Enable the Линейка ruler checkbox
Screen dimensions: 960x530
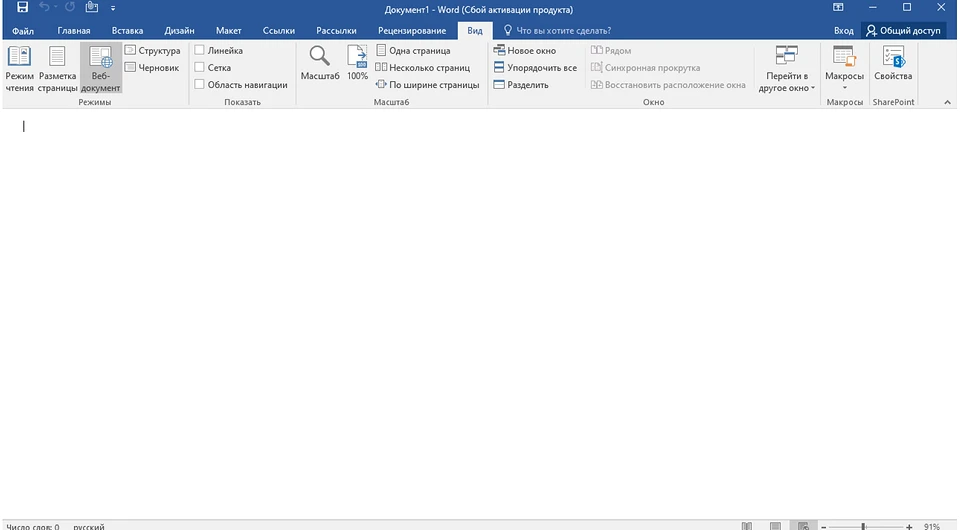[x=200, y=50]
